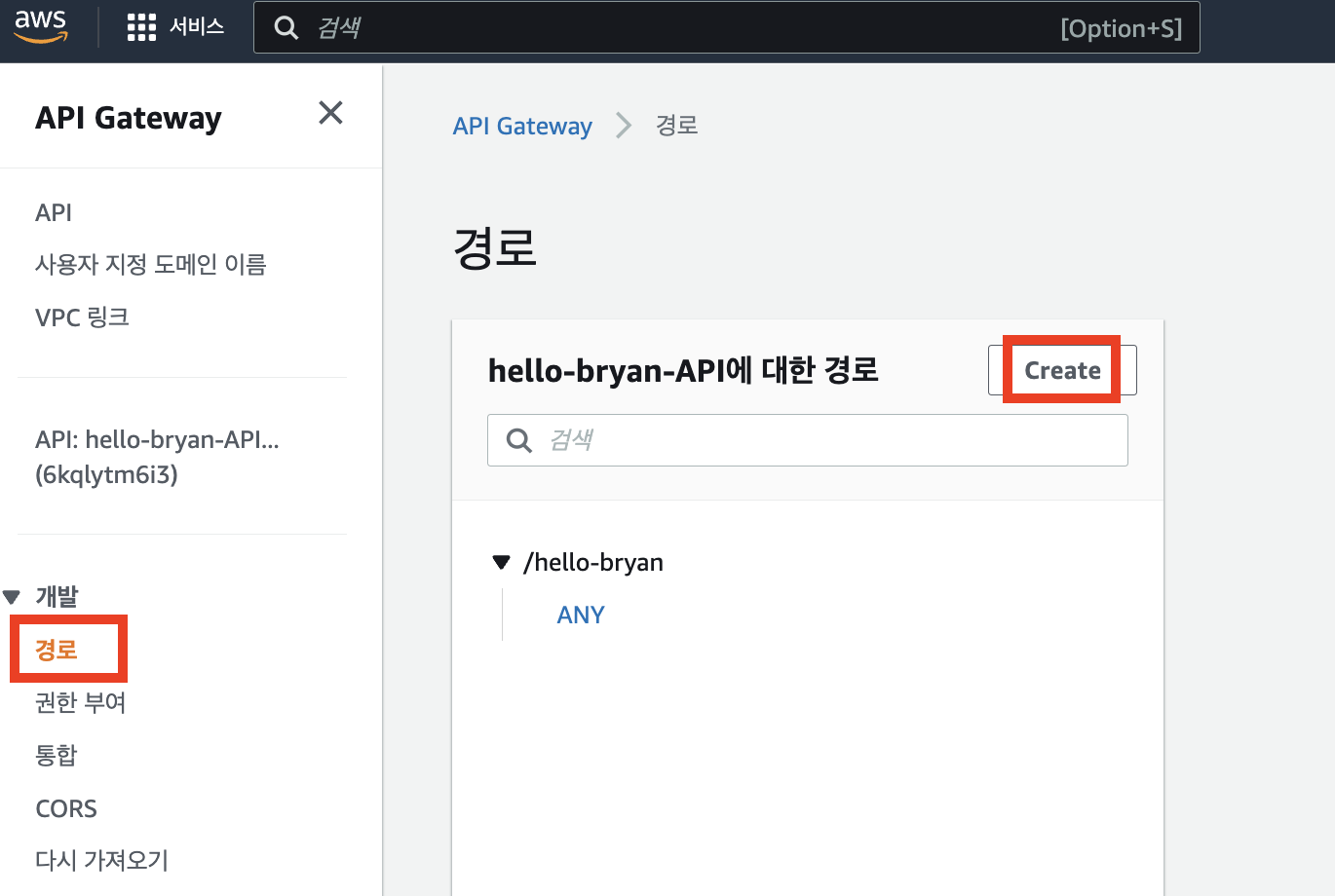Click the Create button for routes
The height and width of the screenshot is (896, 1335).
pyautogui.click(x=1062, y=370)
